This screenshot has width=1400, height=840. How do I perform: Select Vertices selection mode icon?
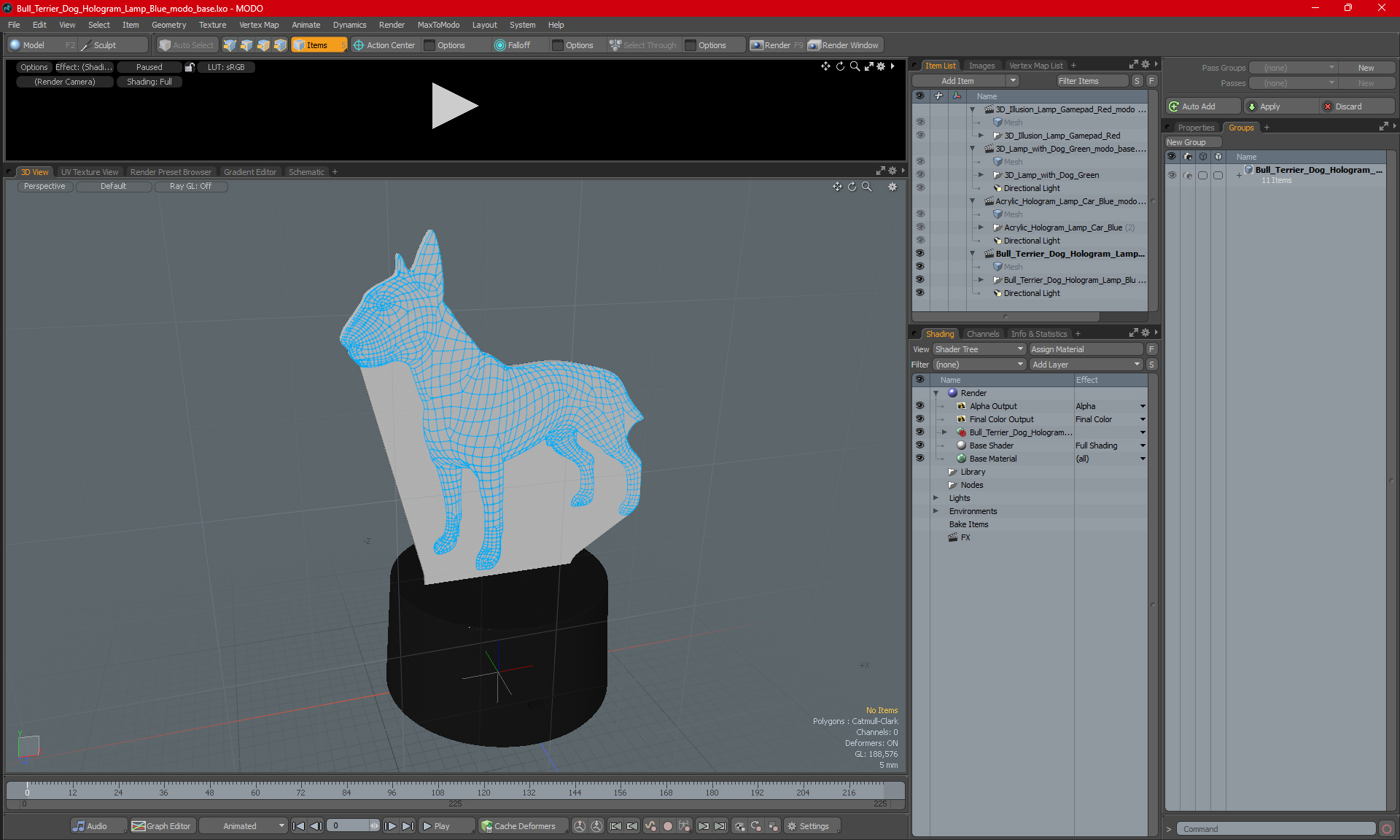[x=230, y=45]
